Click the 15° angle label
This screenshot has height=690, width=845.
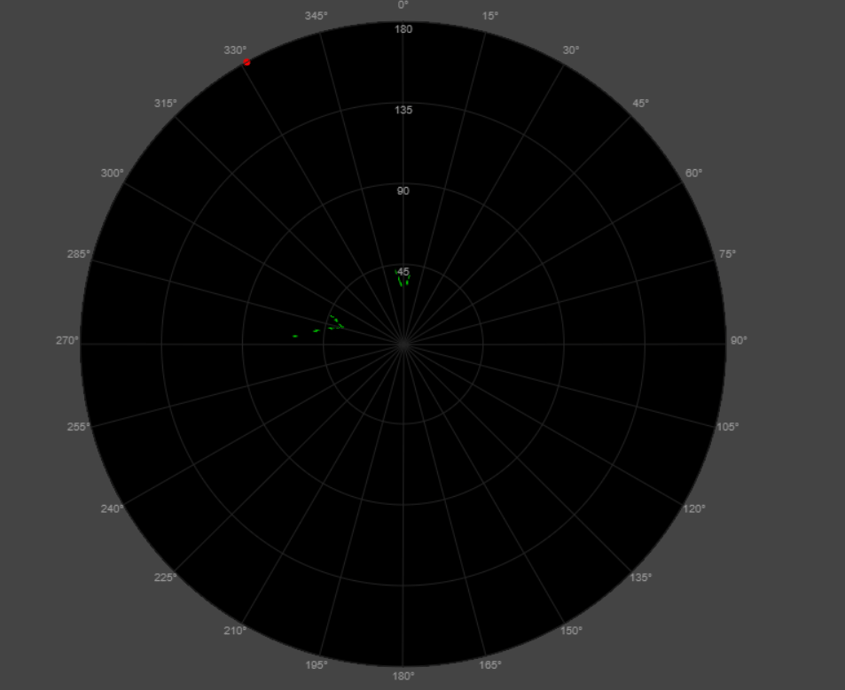click(x=490, y=16)
